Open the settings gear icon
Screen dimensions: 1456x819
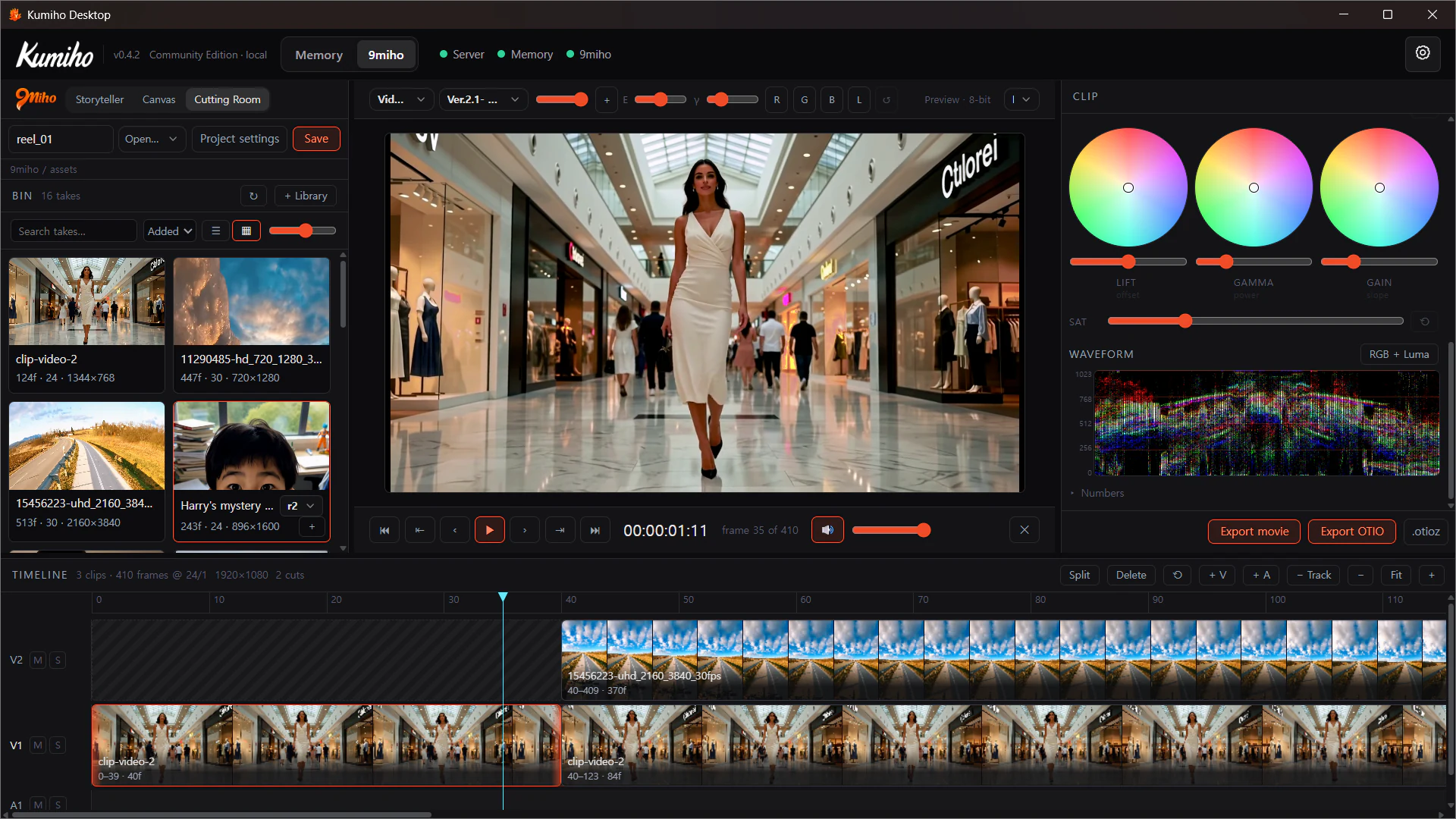(1423, 53)
